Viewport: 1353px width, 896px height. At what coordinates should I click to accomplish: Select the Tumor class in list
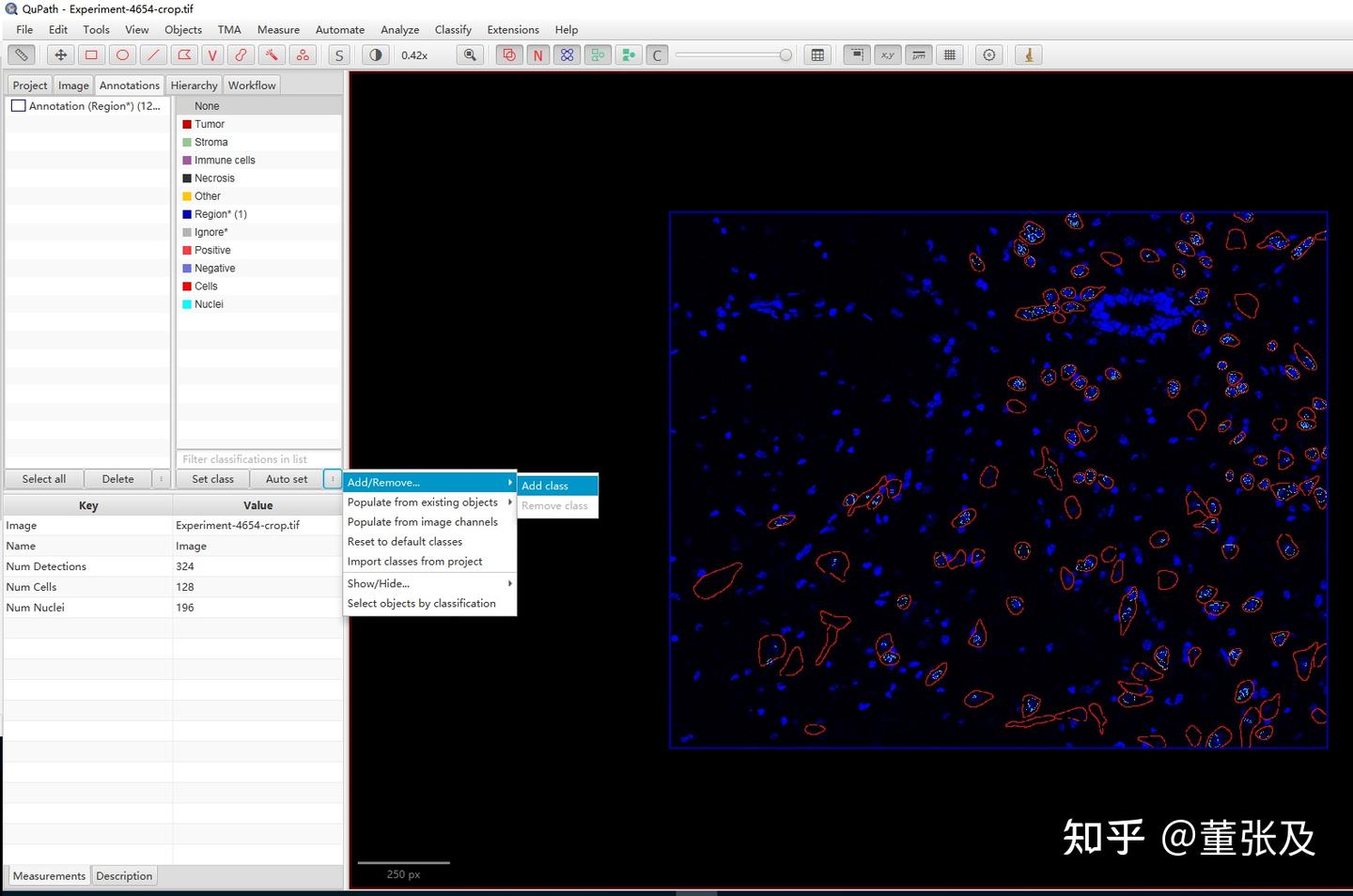tap(210, 124)
